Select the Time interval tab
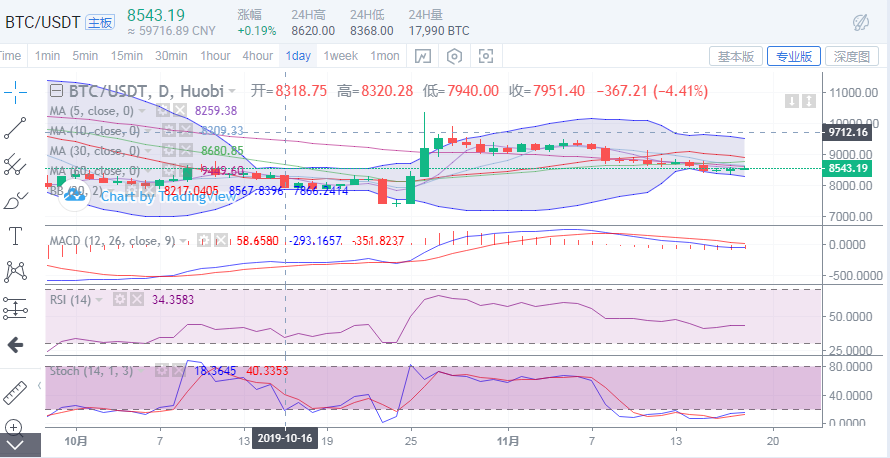Screen dimensions: 890x458 [x=10, y=56]
